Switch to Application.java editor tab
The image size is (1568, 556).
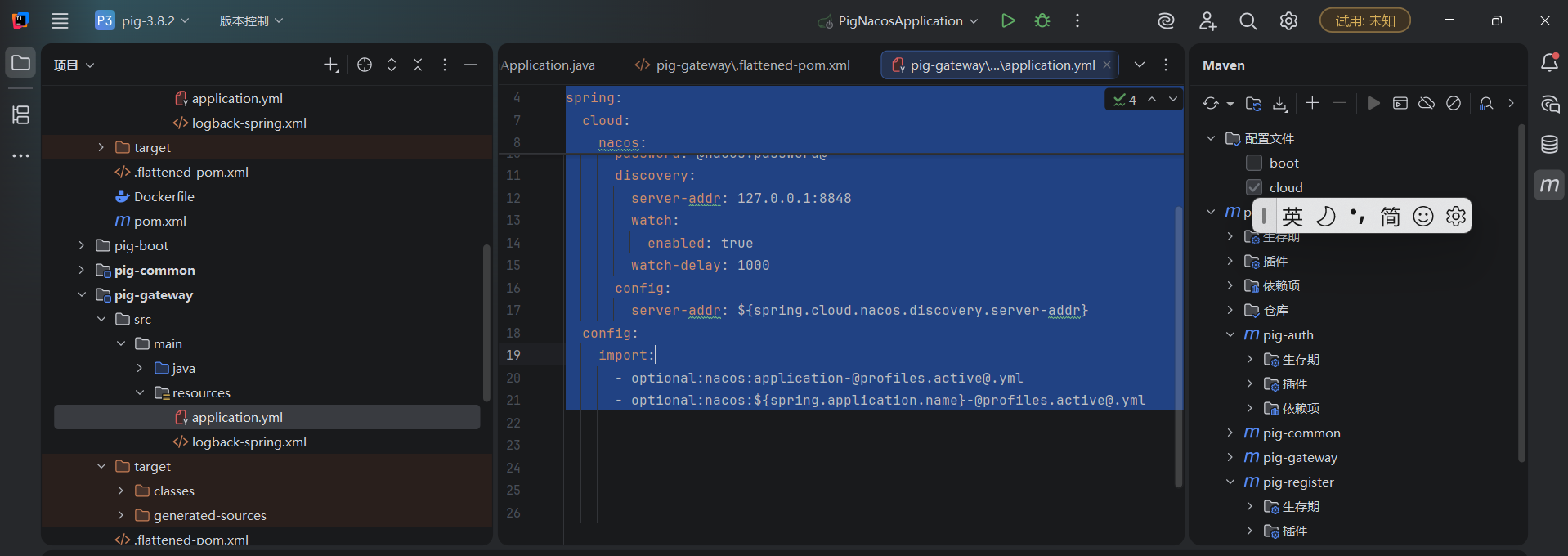point(548,65)
